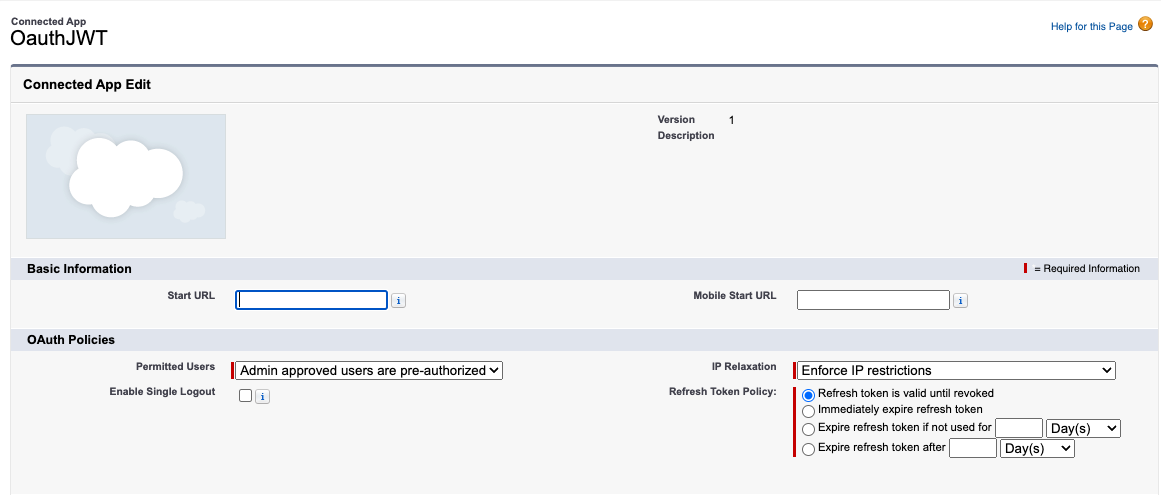Open the Permitted Users dropdown

pos(369,371)
